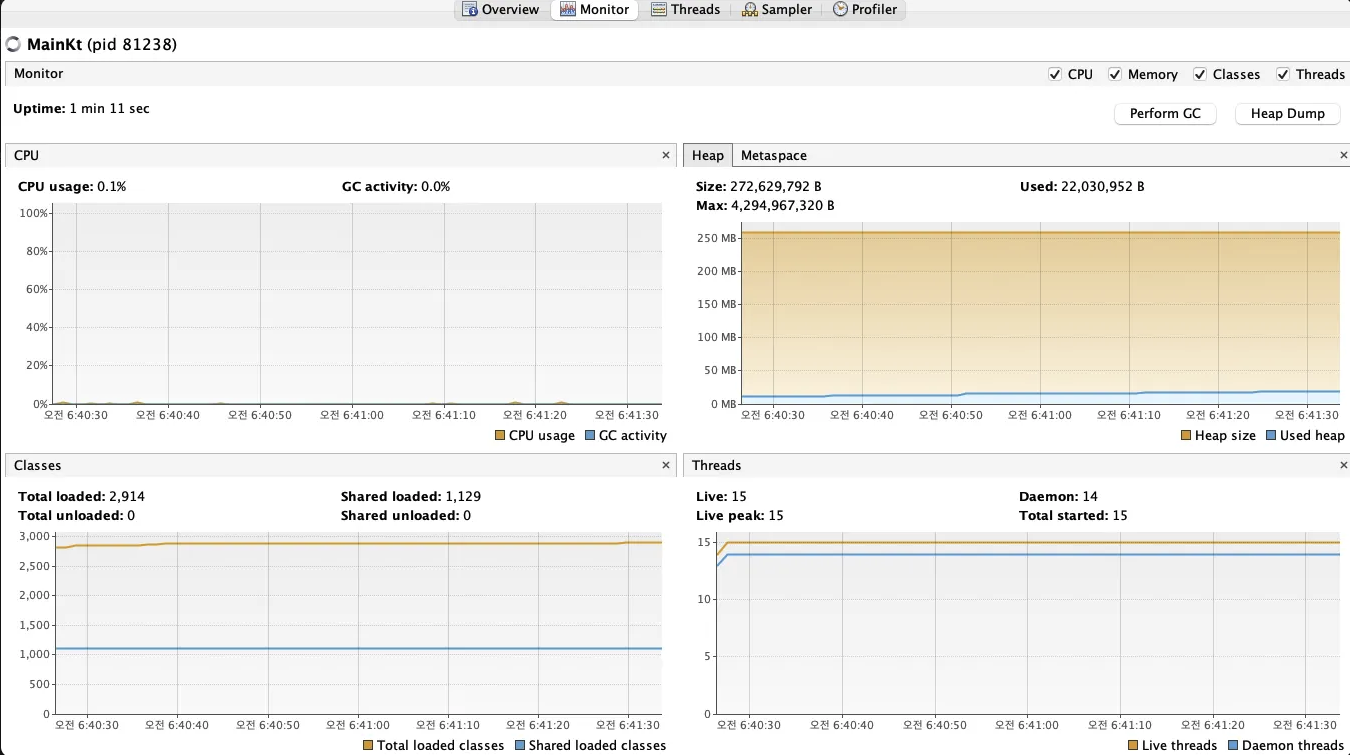The height and width of the screenshot is (755, 1350).
Task: Click the Used heap legend swatch
Action: click(x=1271, y=436)
